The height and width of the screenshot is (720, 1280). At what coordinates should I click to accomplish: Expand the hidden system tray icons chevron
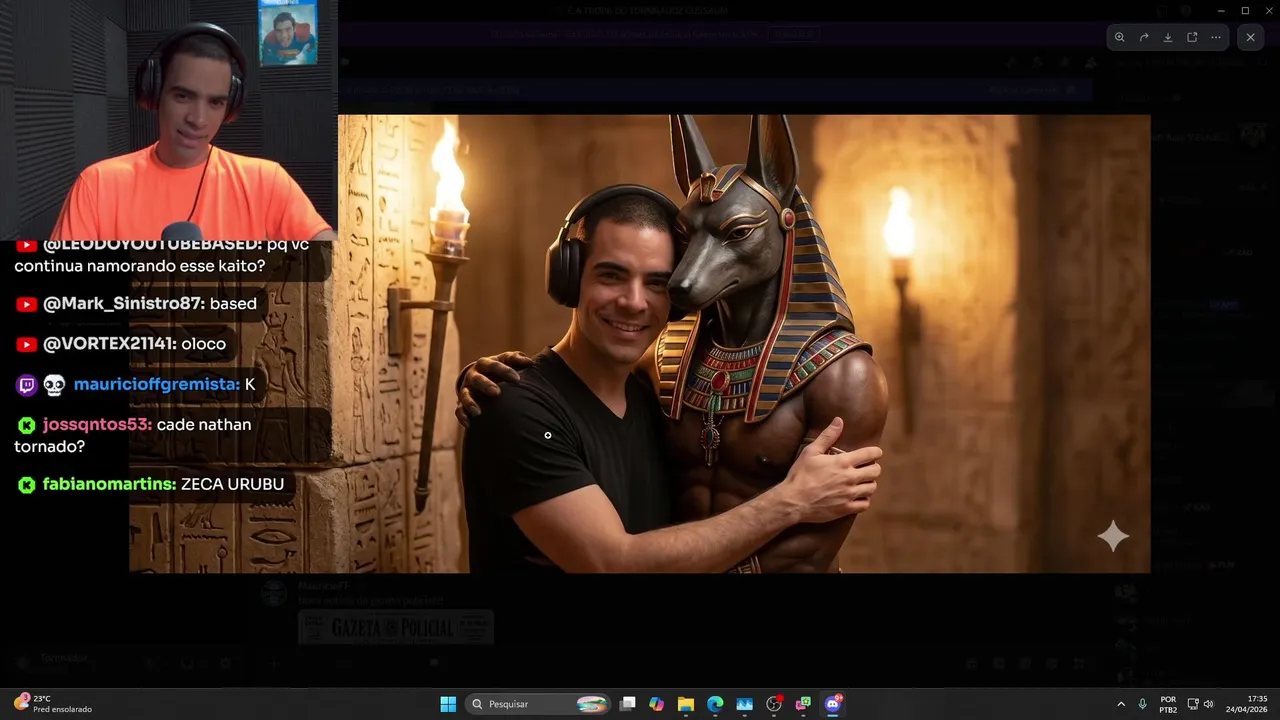pos(1120,704)
